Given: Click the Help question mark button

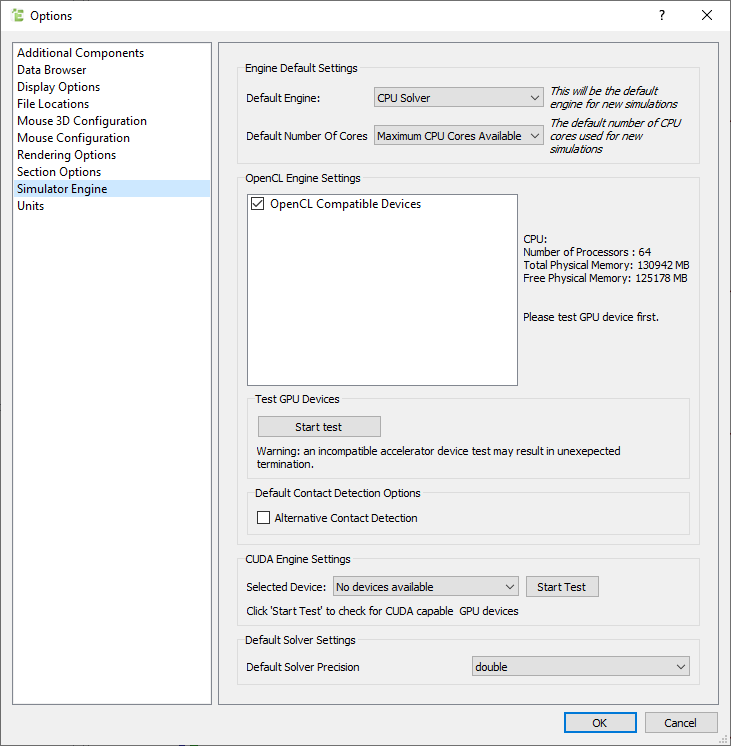Looking at the screenshot, I should pos(661,16).
